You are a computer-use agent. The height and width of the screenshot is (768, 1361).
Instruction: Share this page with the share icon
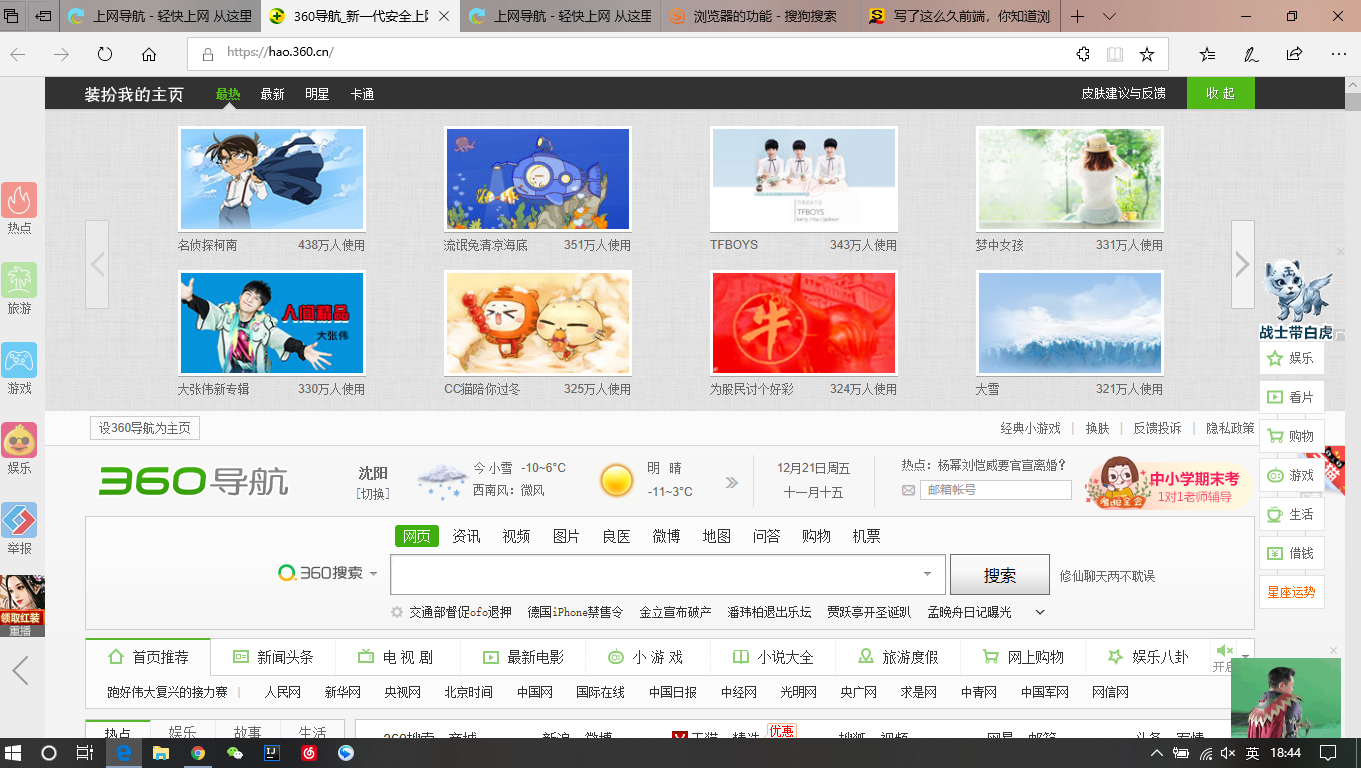click(1295, 54)
